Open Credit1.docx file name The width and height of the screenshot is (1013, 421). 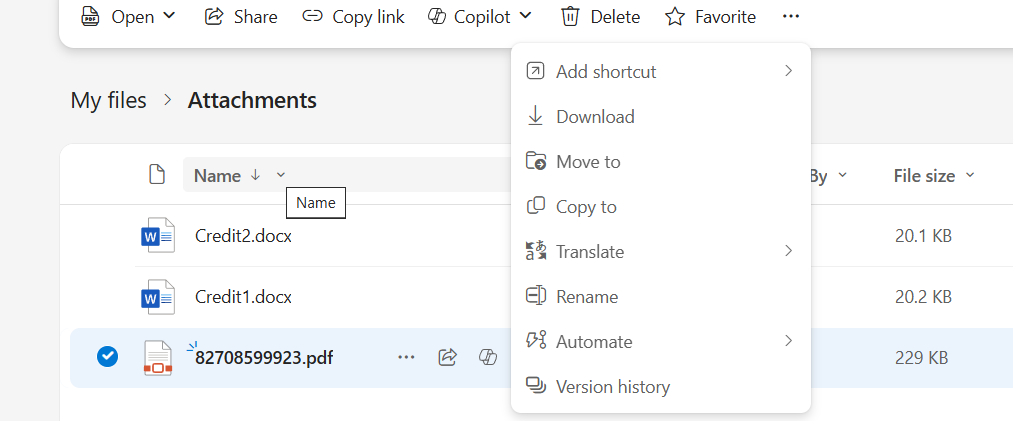coord(243,297)
